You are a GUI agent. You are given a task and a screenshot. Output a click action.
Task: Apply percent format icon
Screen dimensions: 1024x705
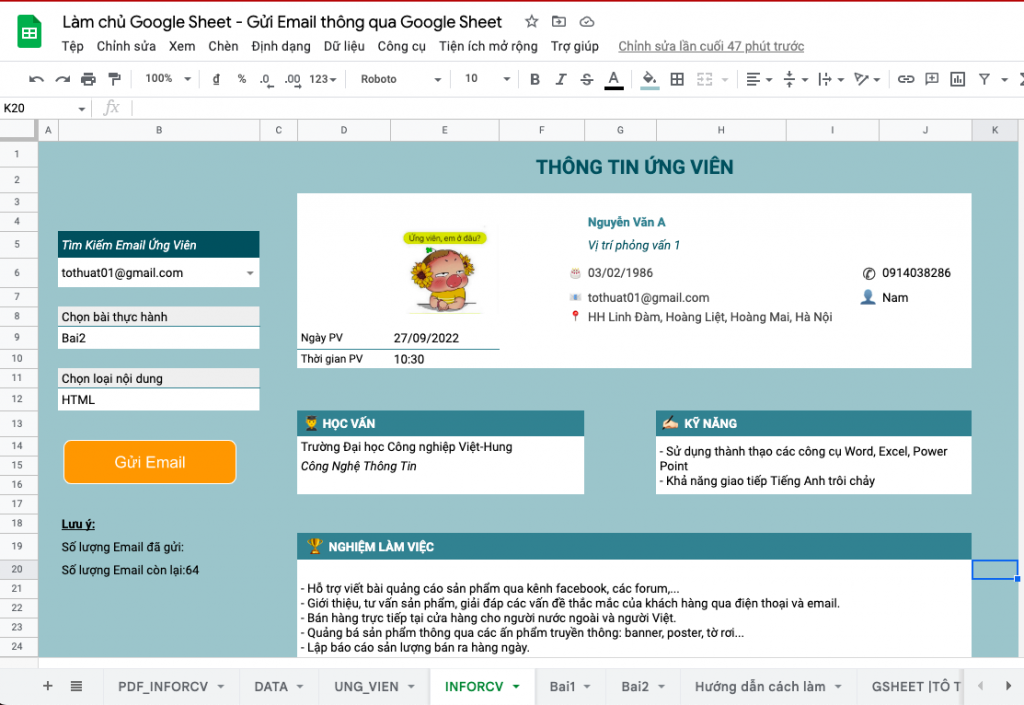[x=242, y=79]
